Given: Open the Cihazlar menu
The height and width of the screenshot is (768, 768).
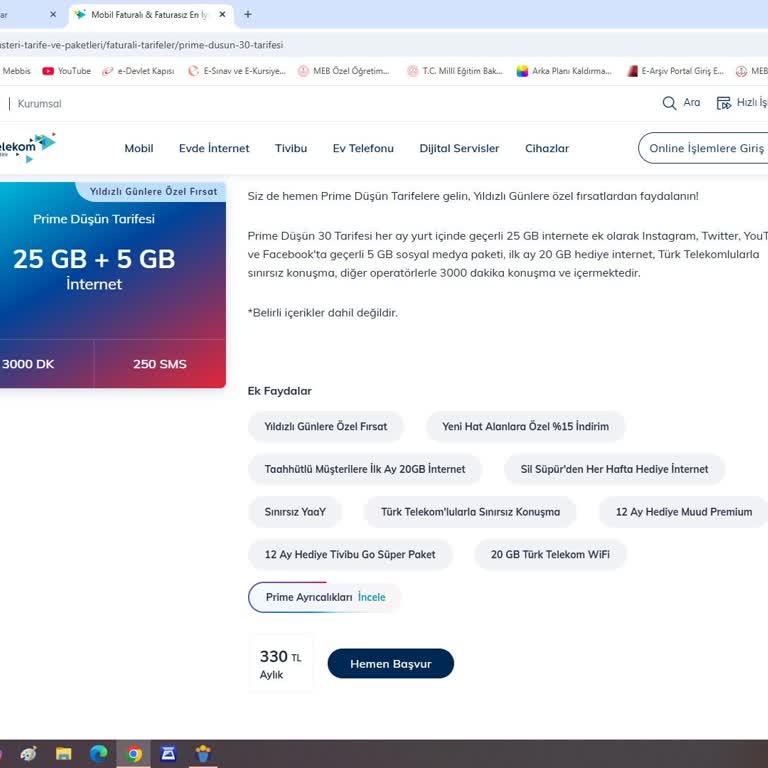Looking at the screenshot, I should pos(547,148).
